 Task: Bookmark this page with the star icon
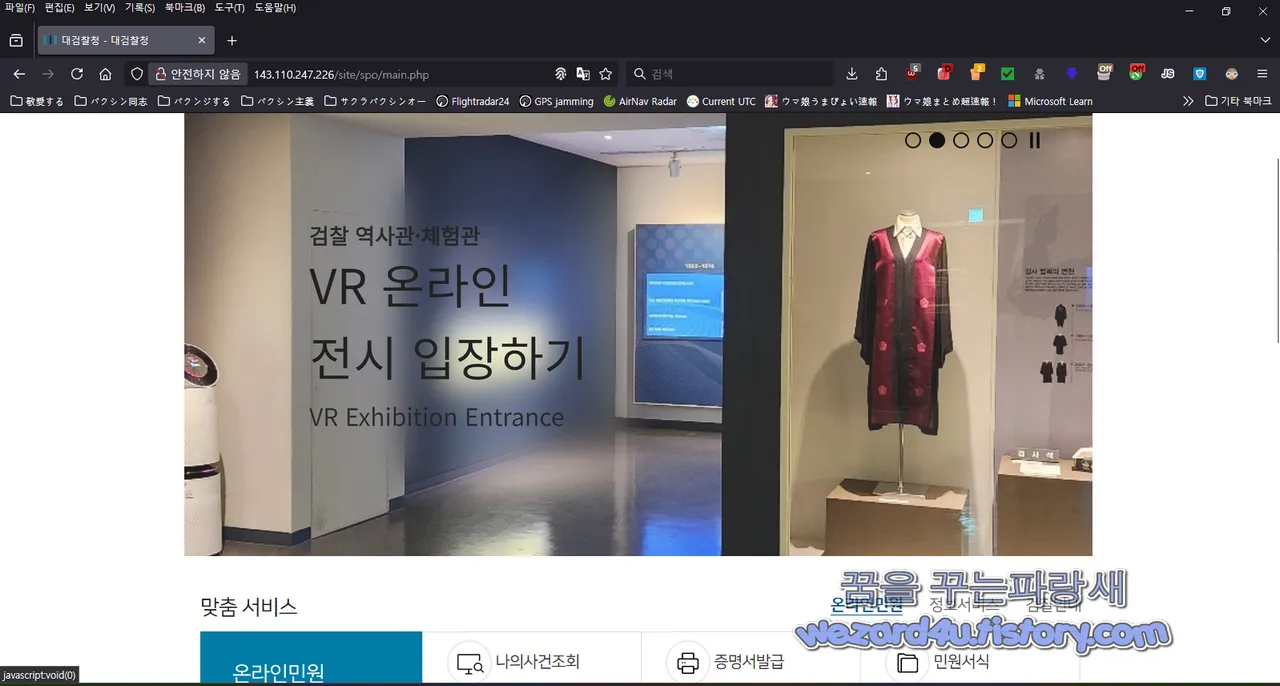[x=604, y=74]
